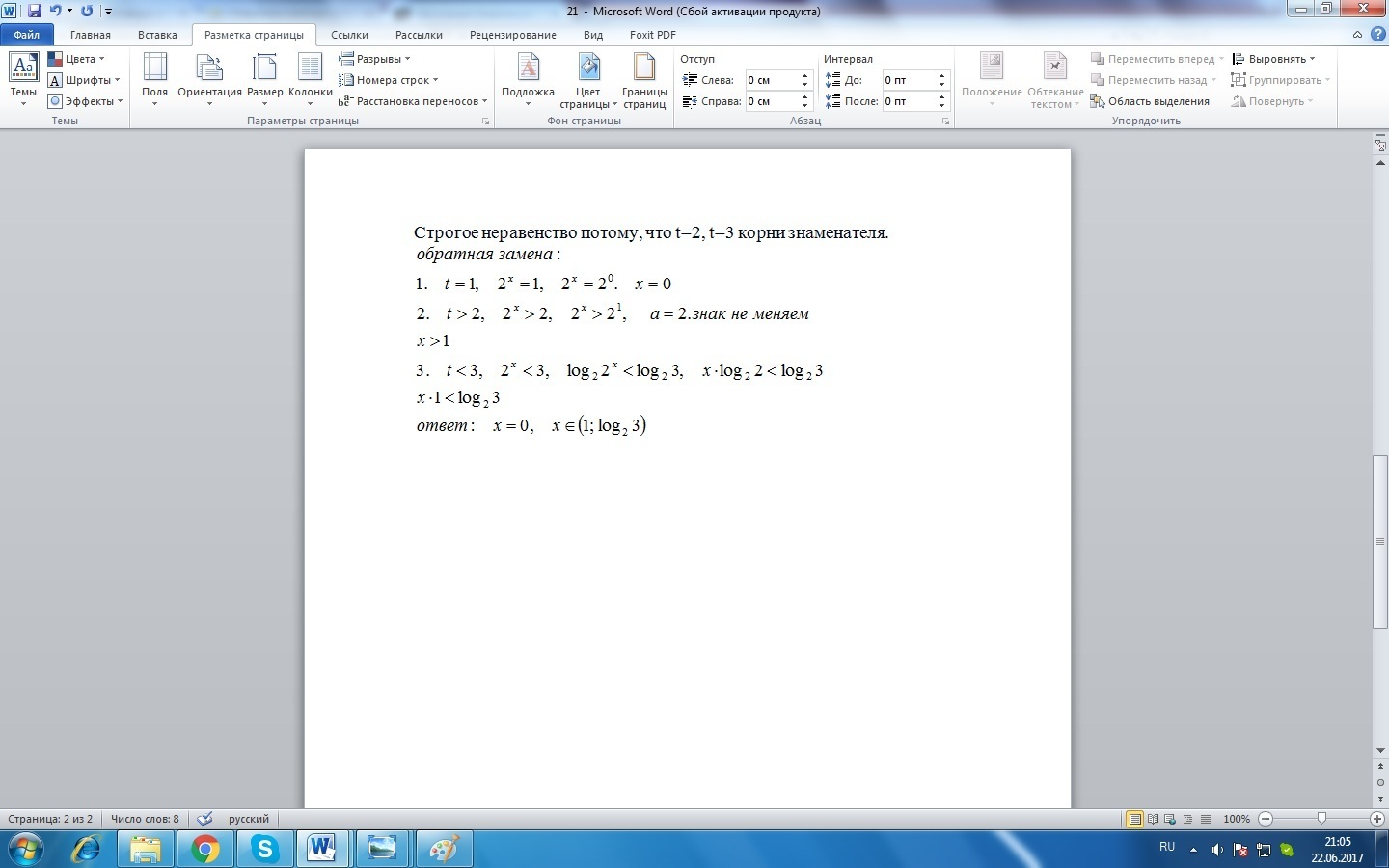
Task: Open the Эффекты theme effects dropdown
Action: 87,101
